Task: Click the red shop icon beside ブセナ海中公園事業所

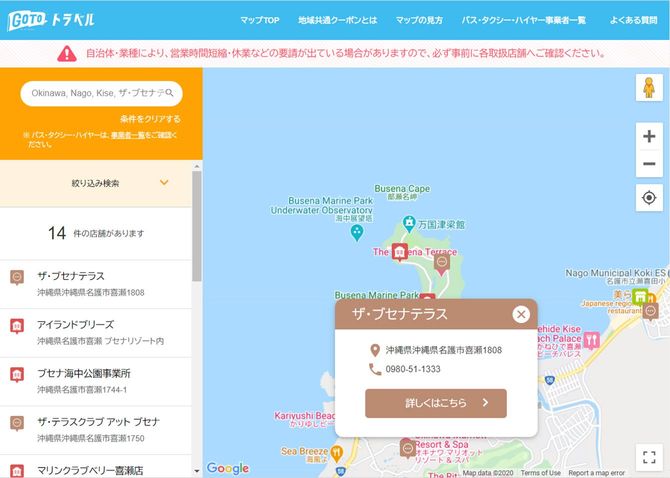Action: (x=17, y=375)
